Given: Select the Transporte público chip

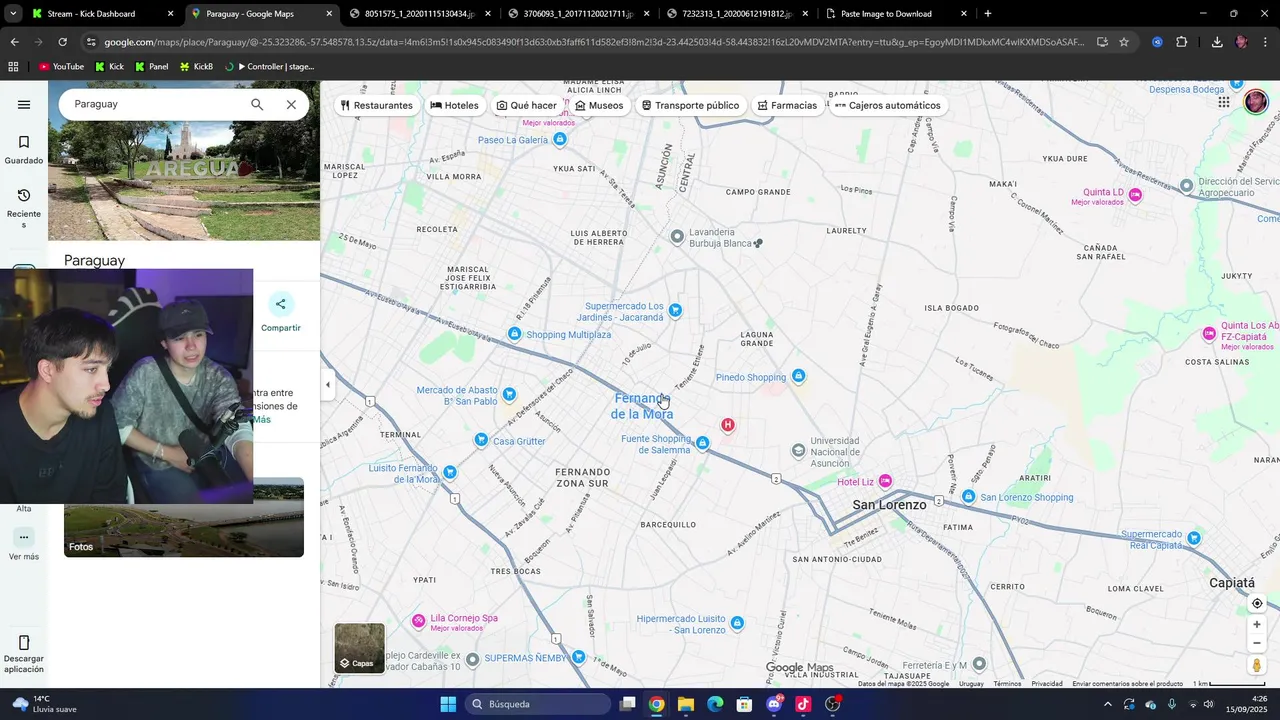Looking at the screenshot, I should [691, 105].
